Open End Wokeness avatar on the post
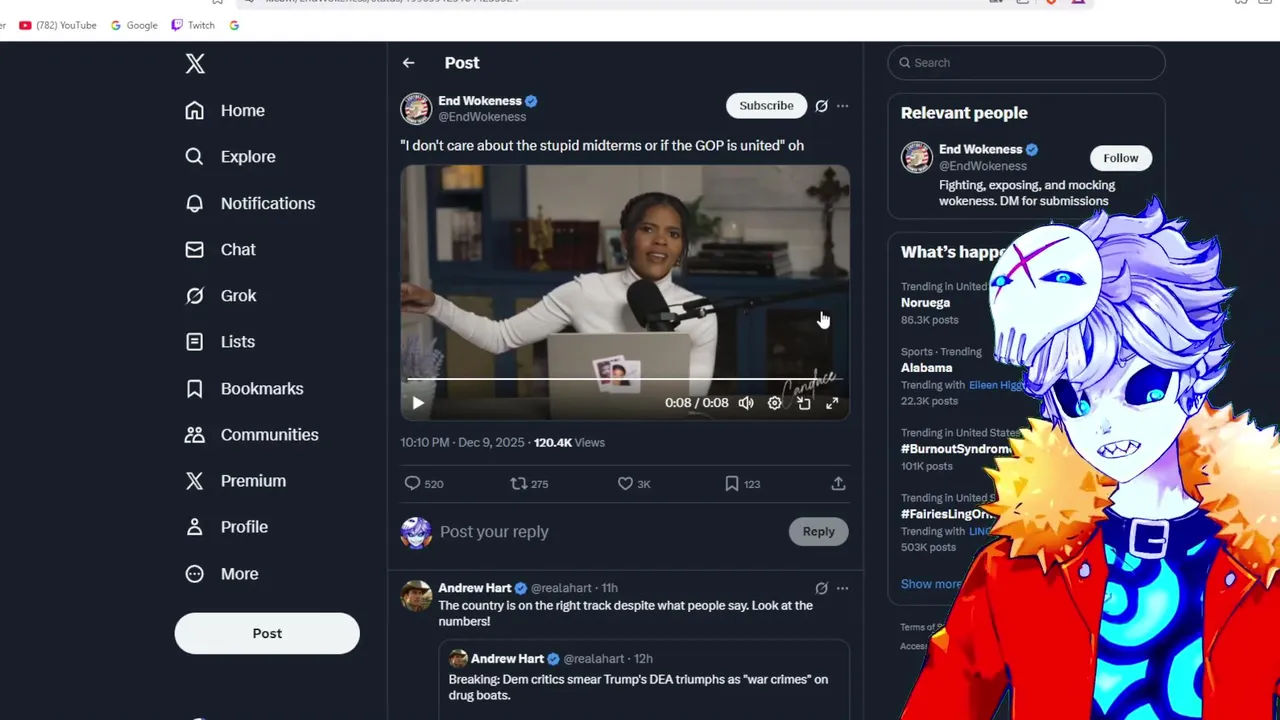Image resolution: width=1280 pixels, height=720 pixels. [x=416, y=108]
